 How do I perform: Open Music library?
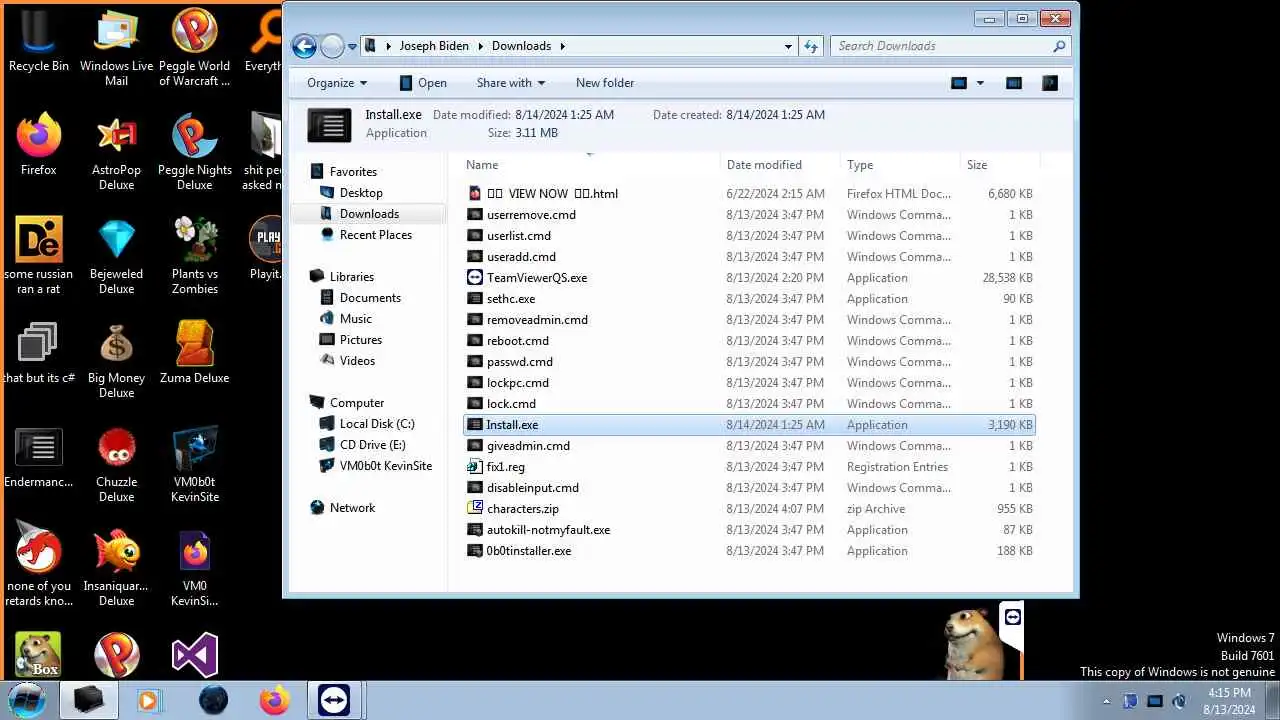(356, 319)
